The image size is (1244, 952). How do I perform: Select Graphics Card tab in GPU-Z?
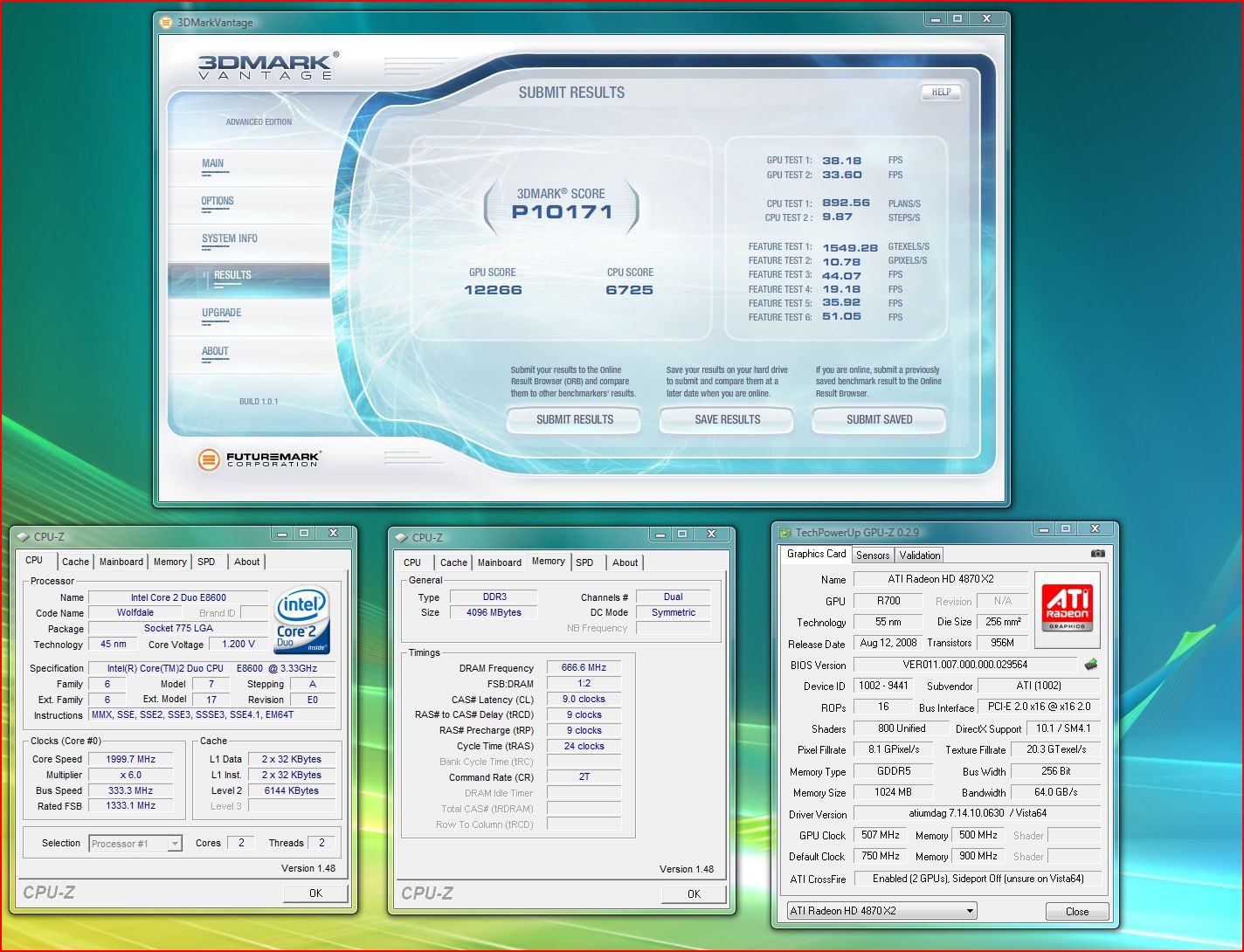tap(816, 554)
